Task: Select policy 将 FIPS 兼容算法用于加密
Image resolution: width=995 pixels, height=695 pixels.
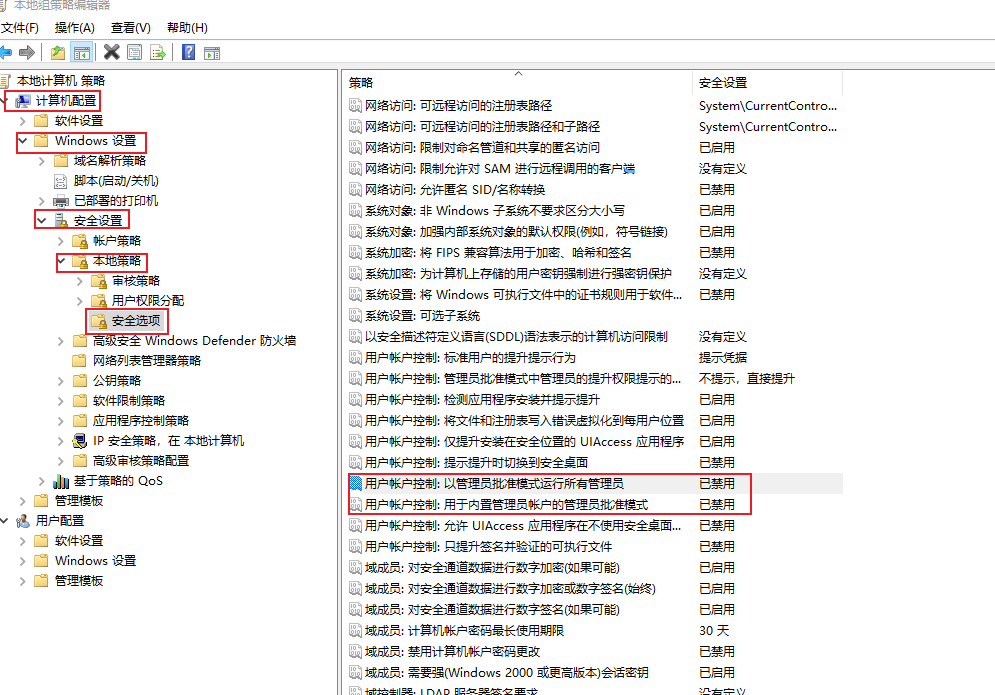Action: tap(498, 253)
